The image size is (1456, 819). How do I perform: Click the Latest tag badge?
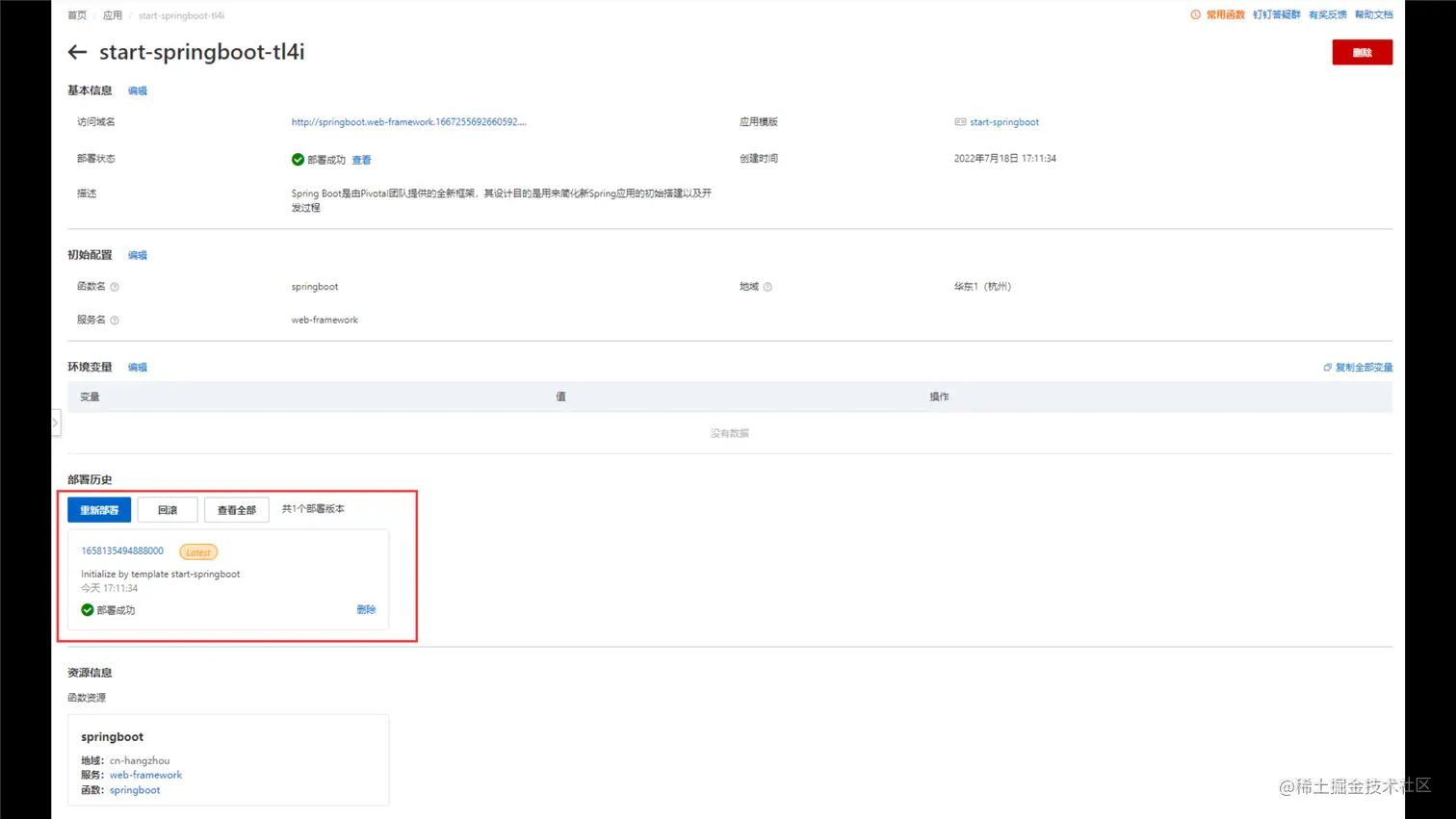[198, 552]
